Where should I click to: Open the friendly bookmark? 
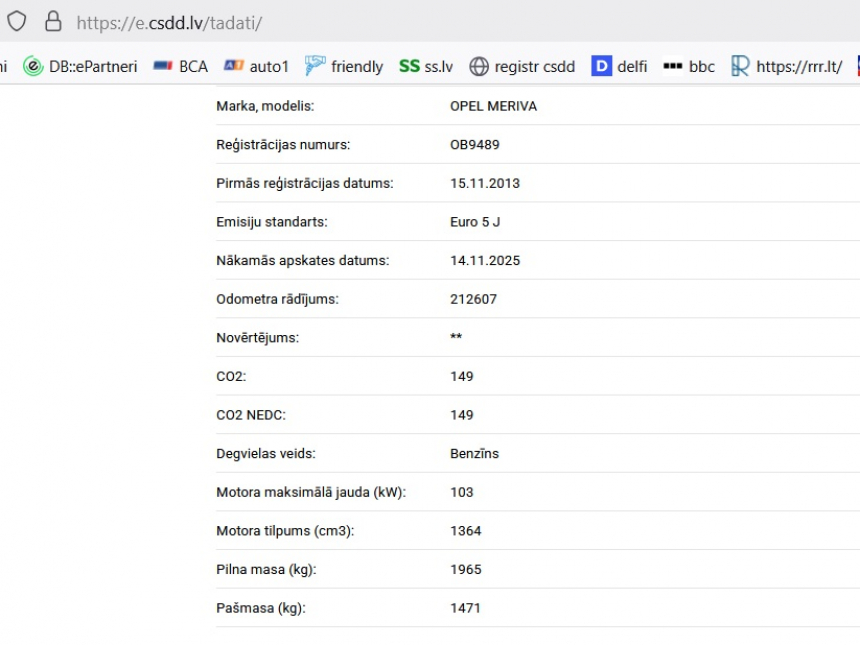click(344, 66)
